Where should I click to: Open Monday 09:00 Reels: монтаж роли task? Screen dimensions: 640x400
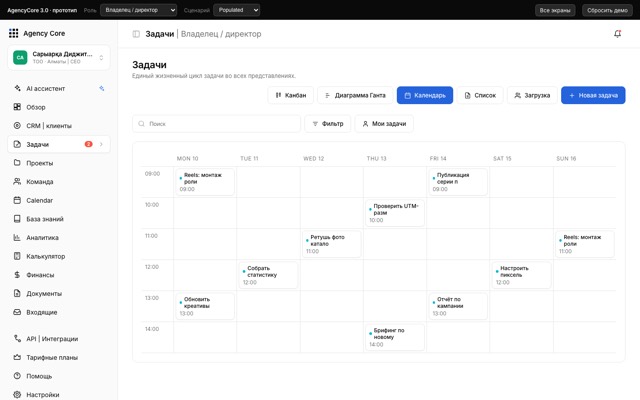(205, 182)
